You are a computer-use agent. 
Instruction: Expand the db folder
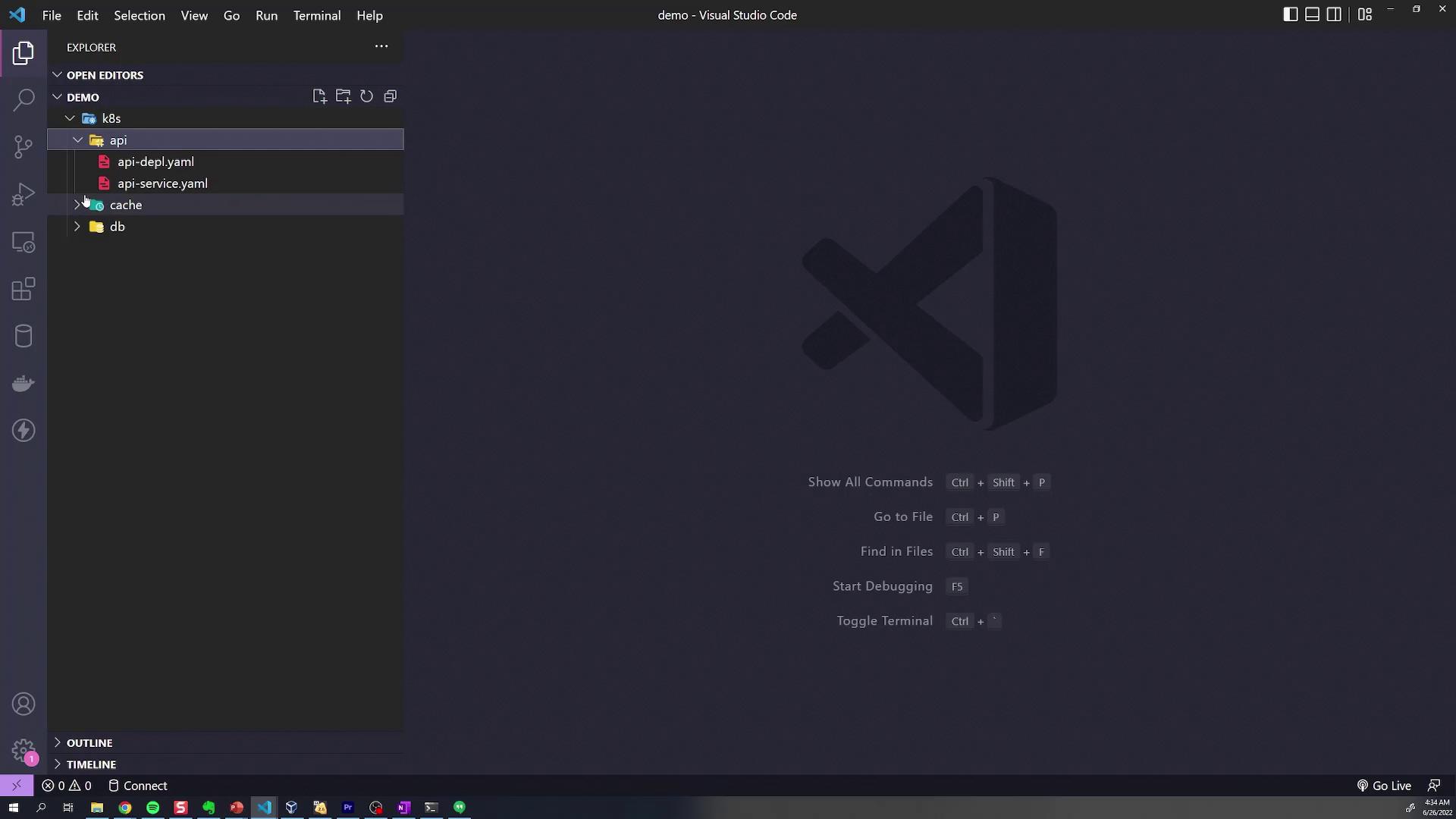pyautogui.click(x=117, y=227)
